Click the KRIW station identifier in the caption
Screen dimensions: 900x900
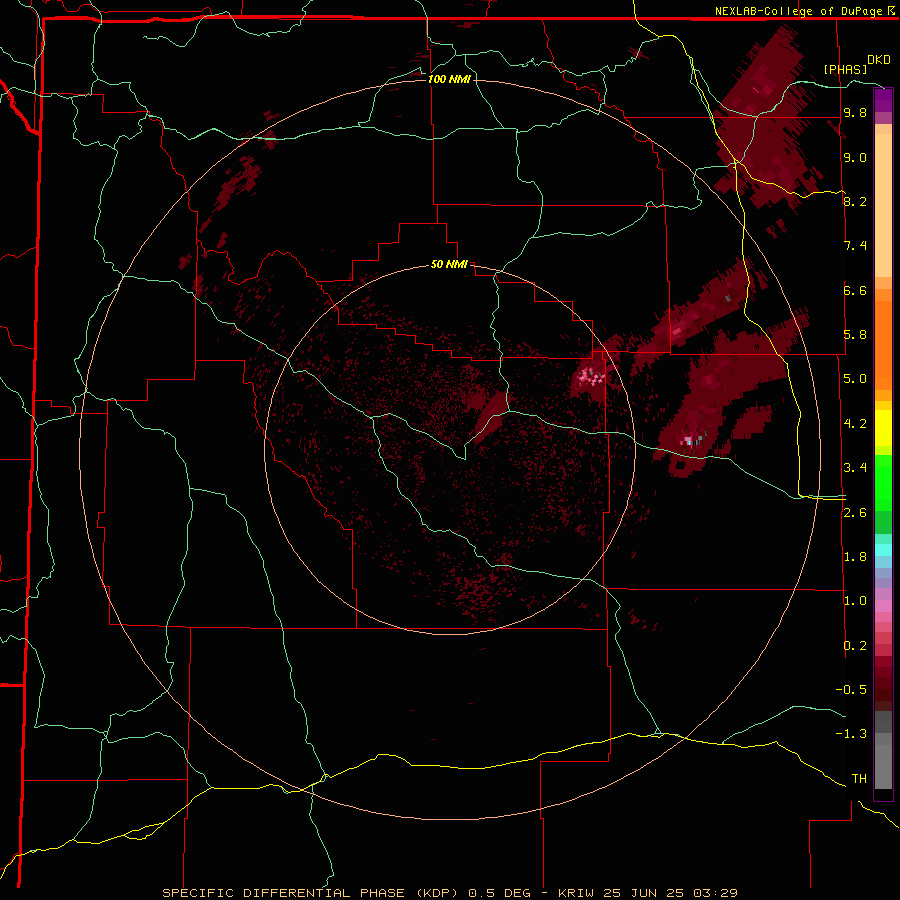pos(579,893)
